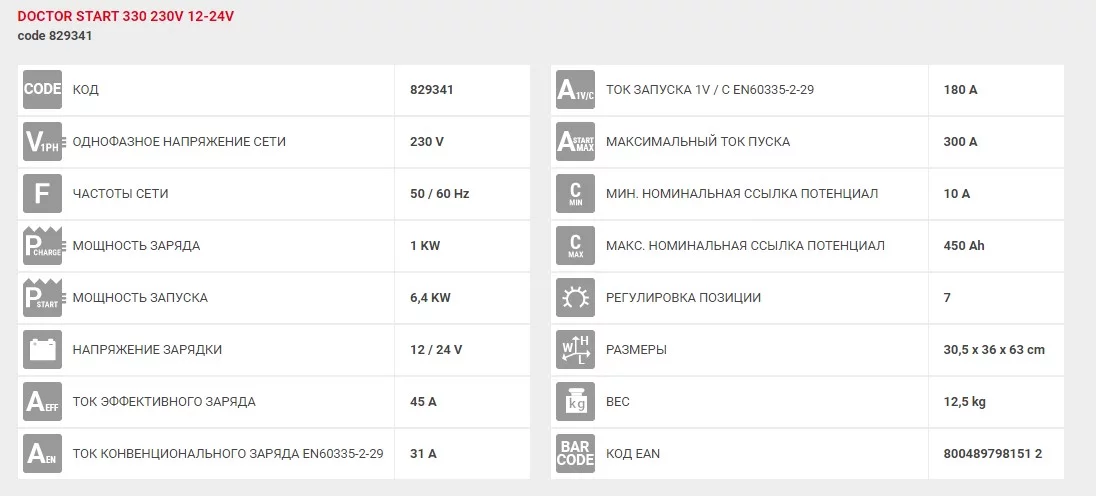Click the 6,4 KW value
The height and width of the screenshot is (496, 1096).
tap(431, 298)
